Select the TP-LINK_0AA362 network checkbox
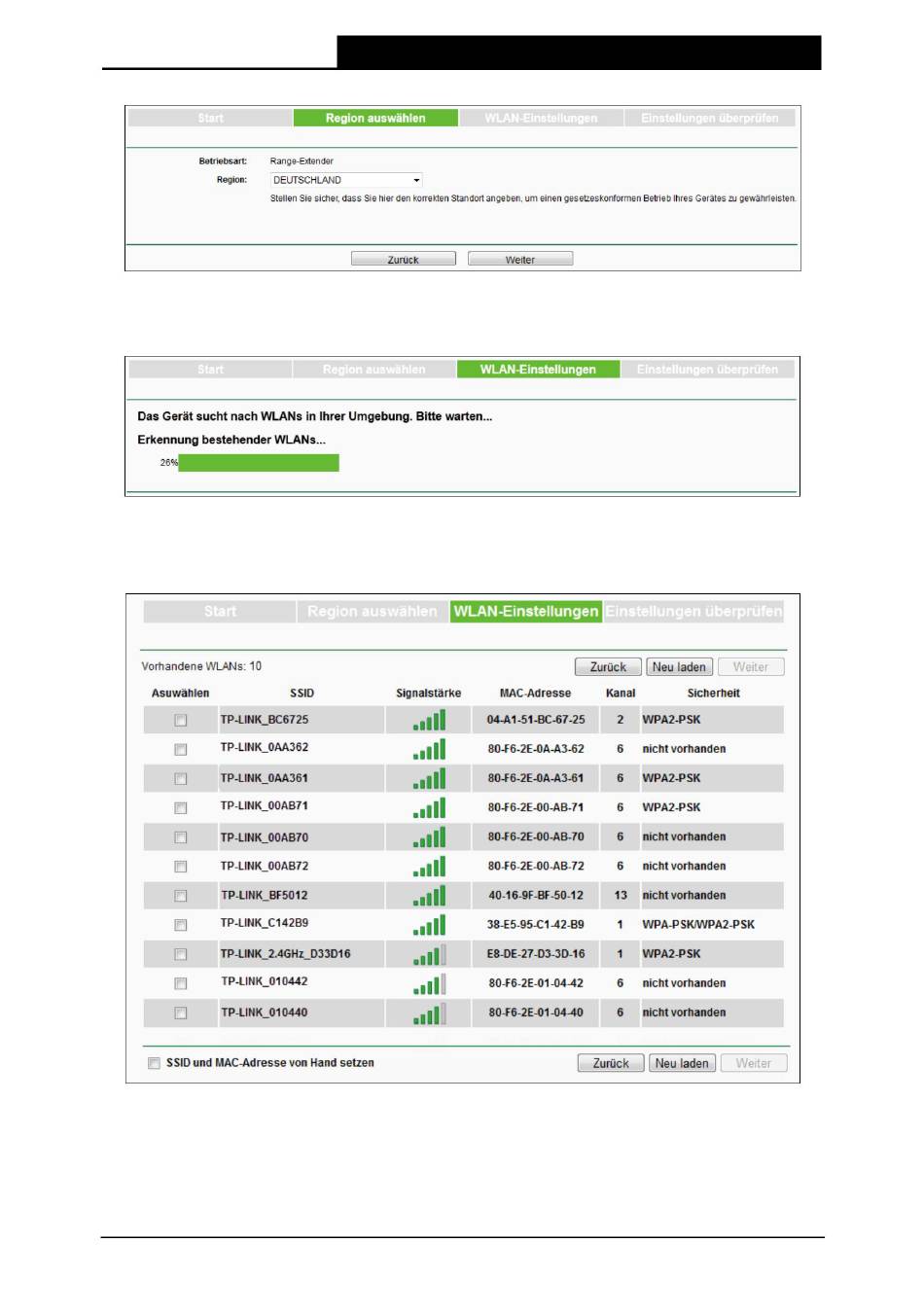 (x=180, y=750)
